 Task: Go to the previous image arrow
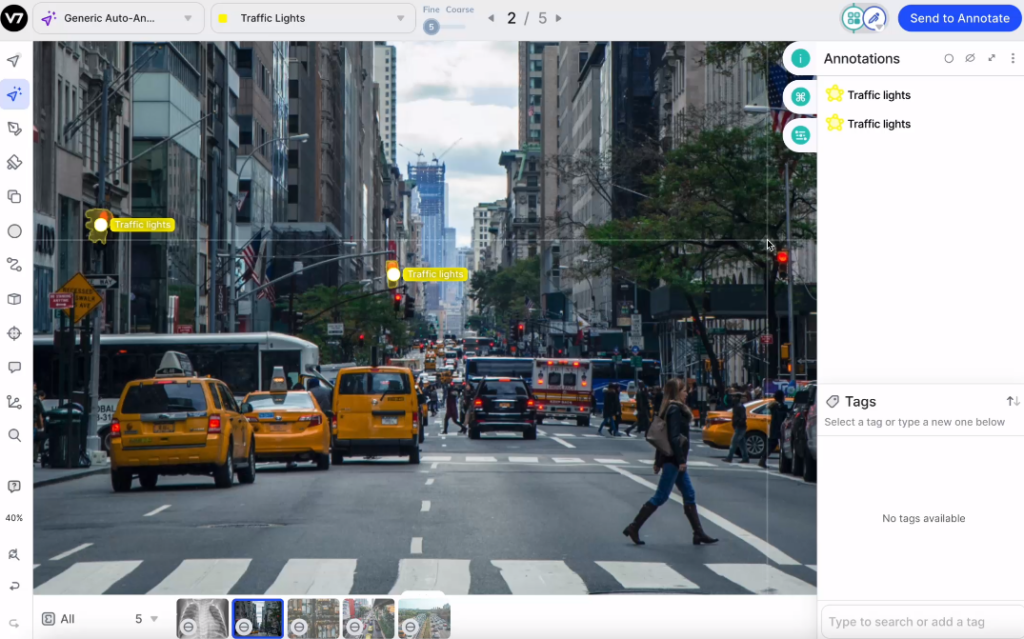tap(491, 18)
